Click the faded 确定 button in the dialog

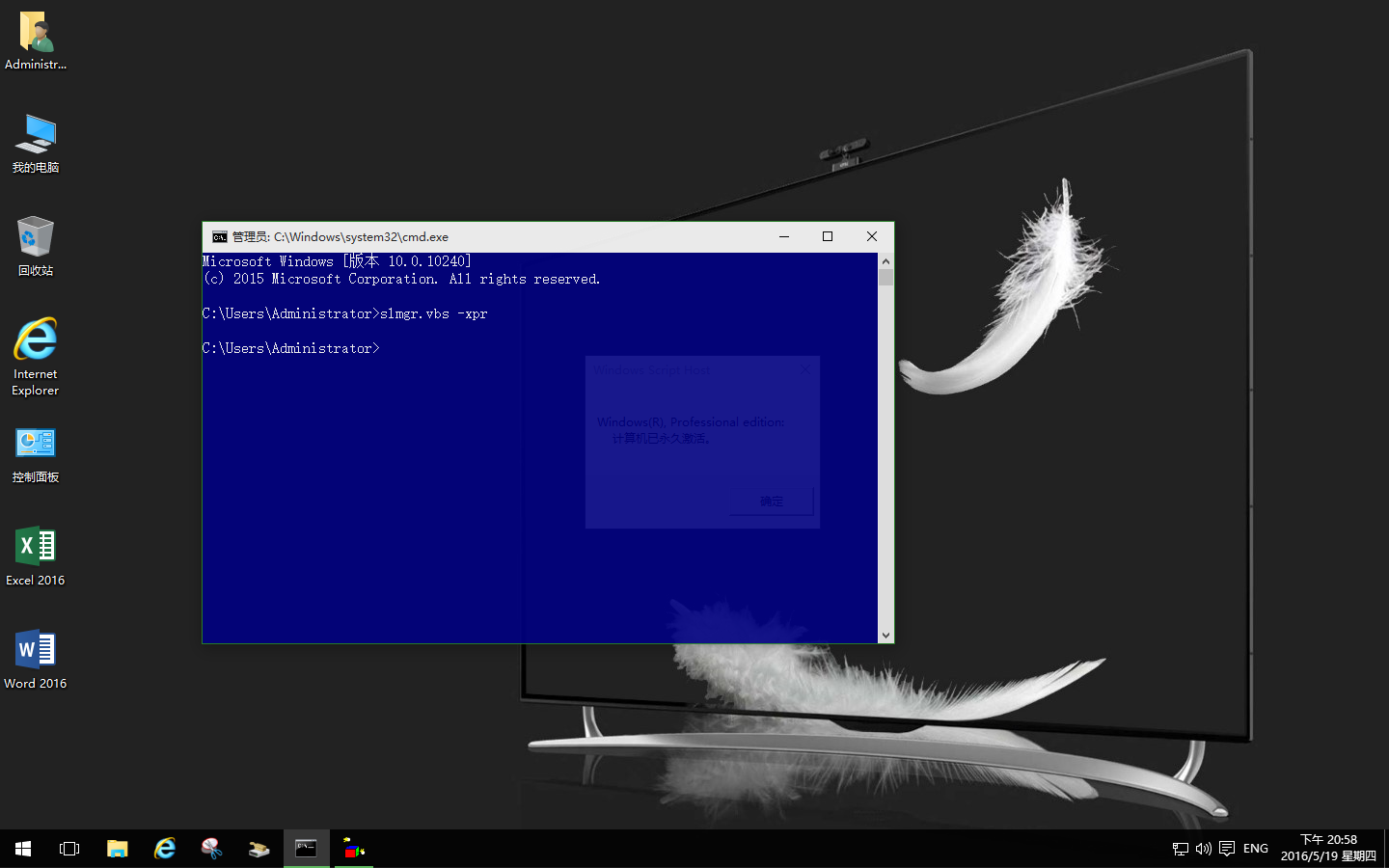(x=772, y=502)
